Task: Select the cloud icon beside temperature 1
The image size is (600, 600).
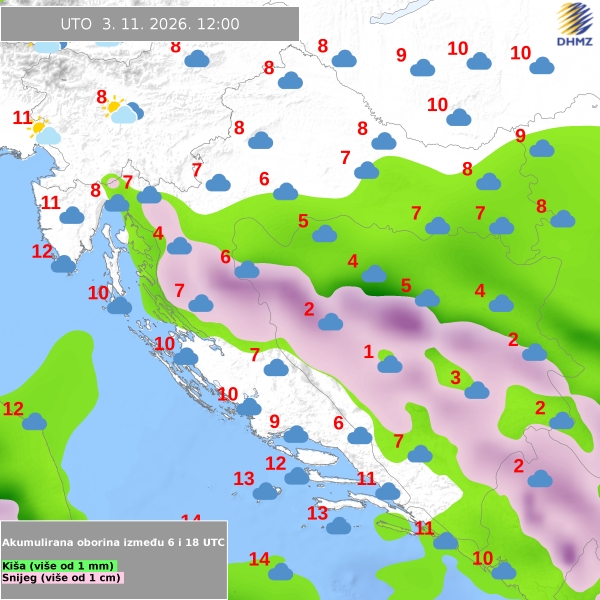Action: (x=390, y=364)
